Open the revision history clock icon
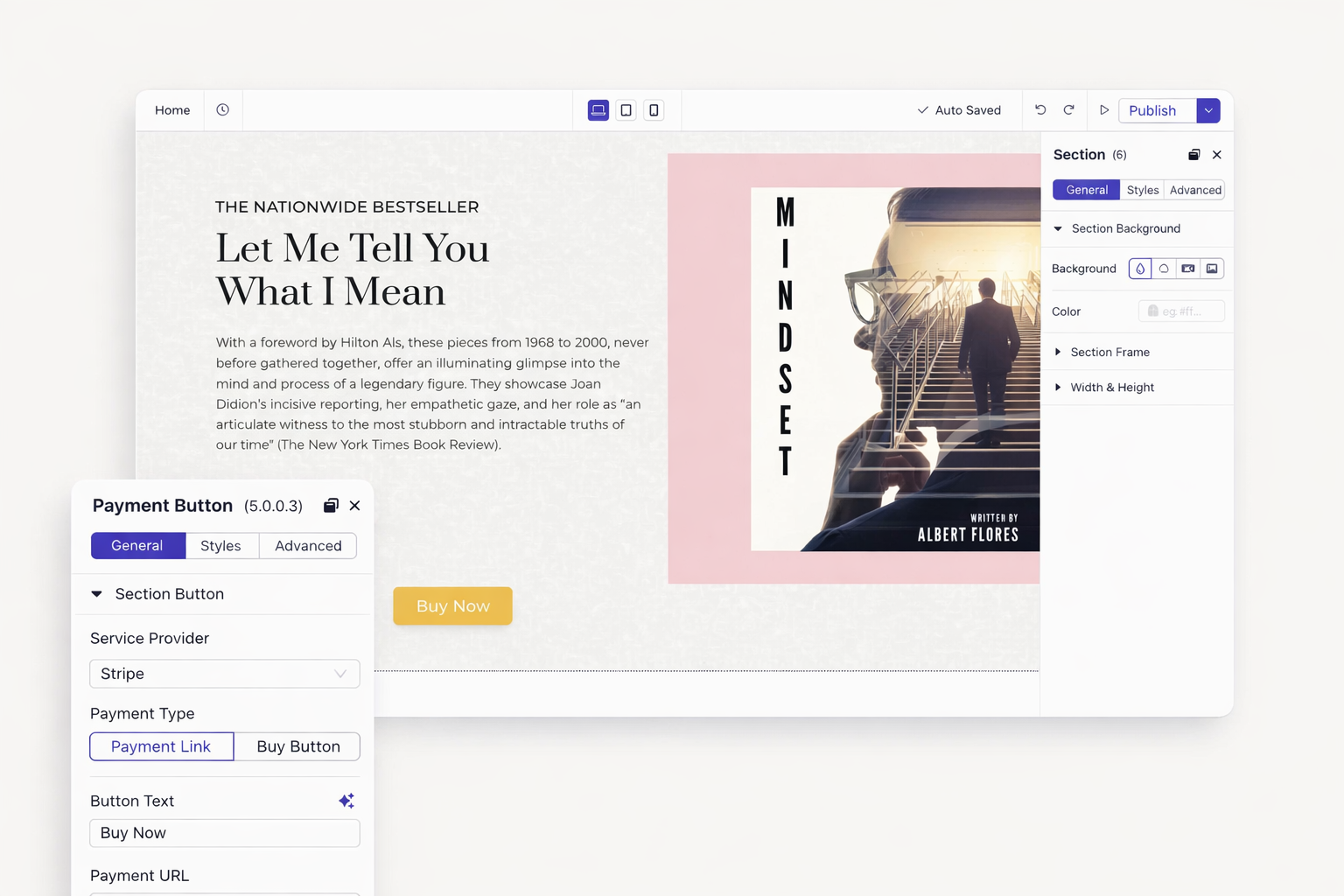 pyautogui.click(x=223, y=110)
